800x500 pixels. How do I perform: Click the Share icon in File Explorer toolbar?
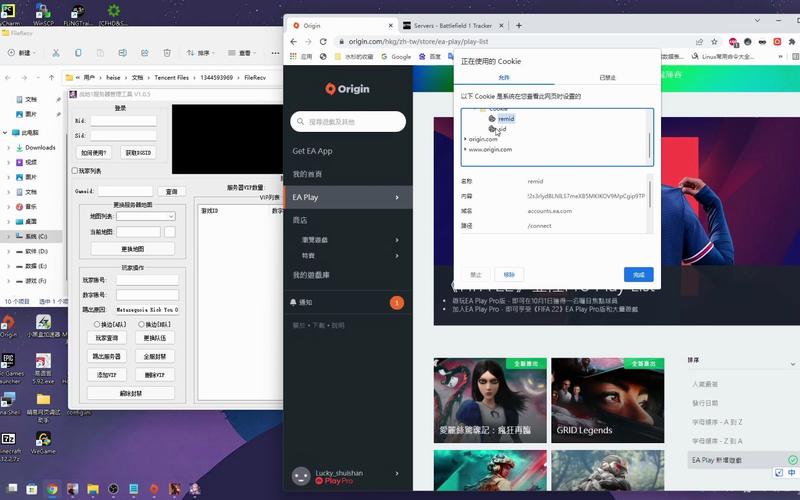(x=145, y=53)
